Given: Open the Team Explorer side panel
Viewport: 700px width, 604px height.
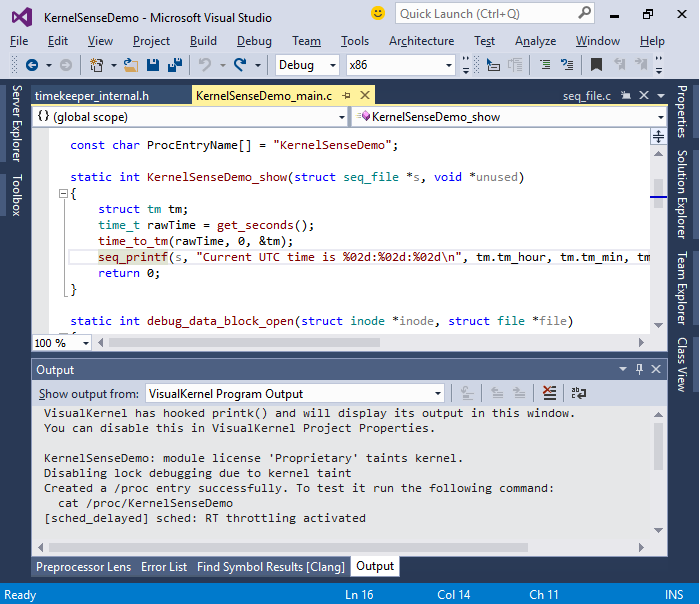Looking at the screenshot, I should [682, 288].
